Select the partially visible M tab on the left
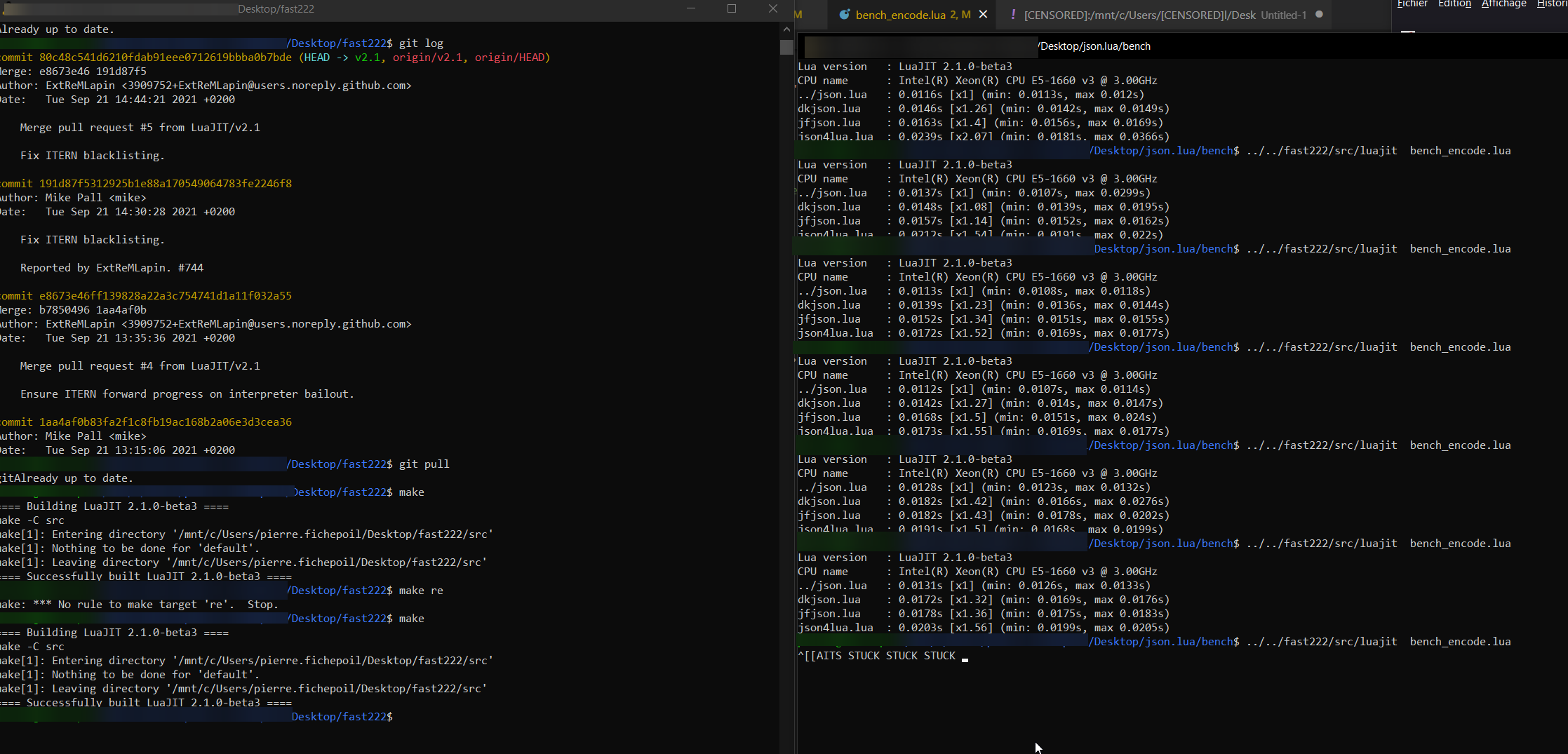The width and height of the screenshot is (1568, 754). 798,15
